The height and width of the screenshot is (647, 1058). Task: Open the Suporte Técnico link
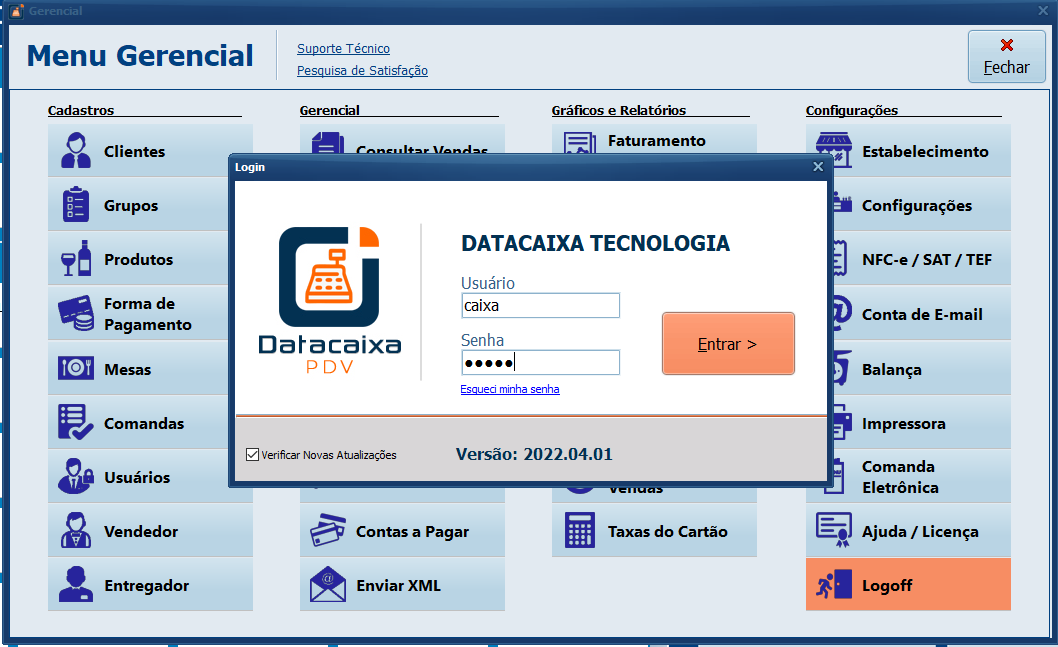coord(343,48)
